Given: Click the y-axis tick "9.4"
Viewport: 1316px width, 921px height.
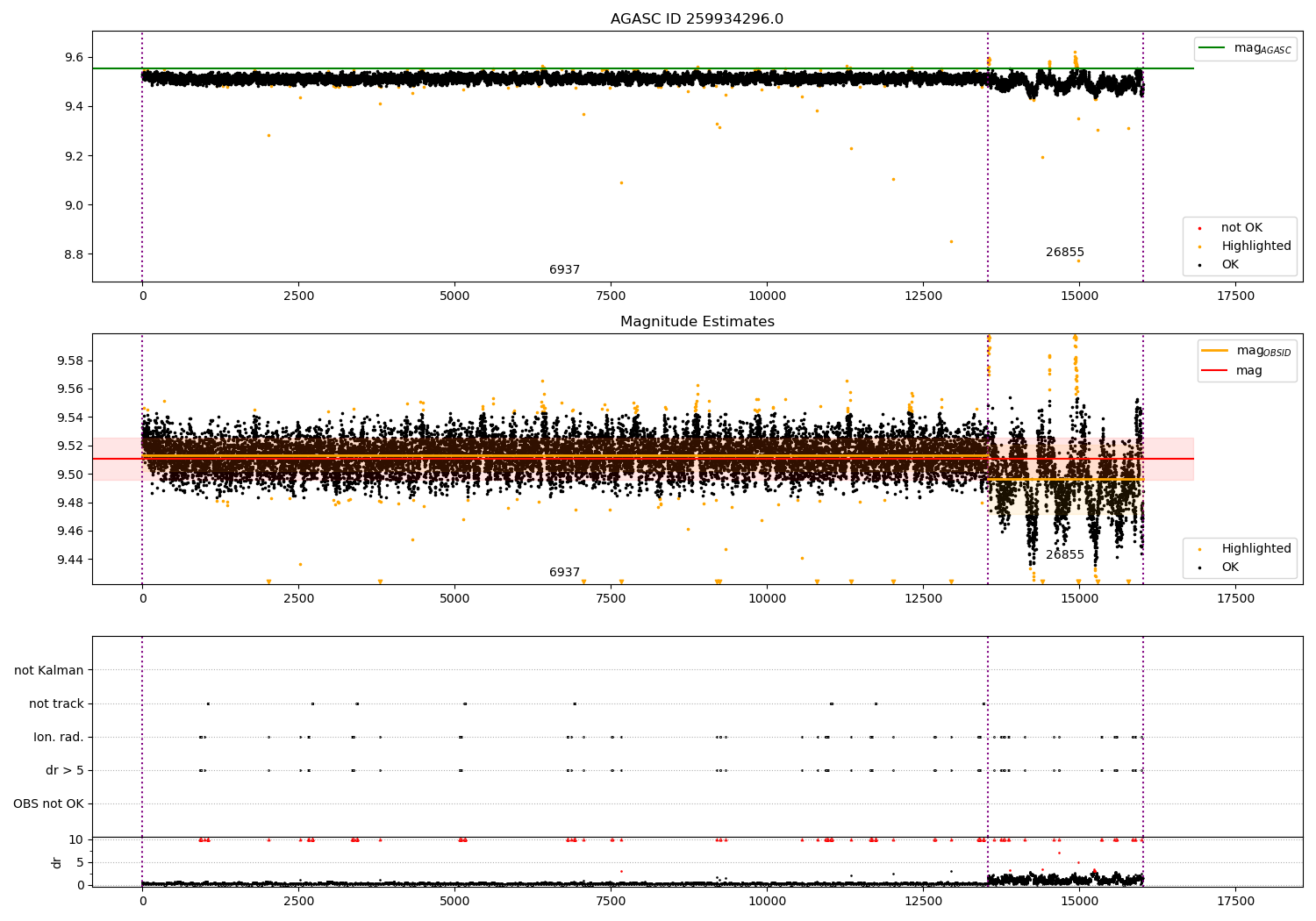Looking at the screenshot, I should point(74,107).
